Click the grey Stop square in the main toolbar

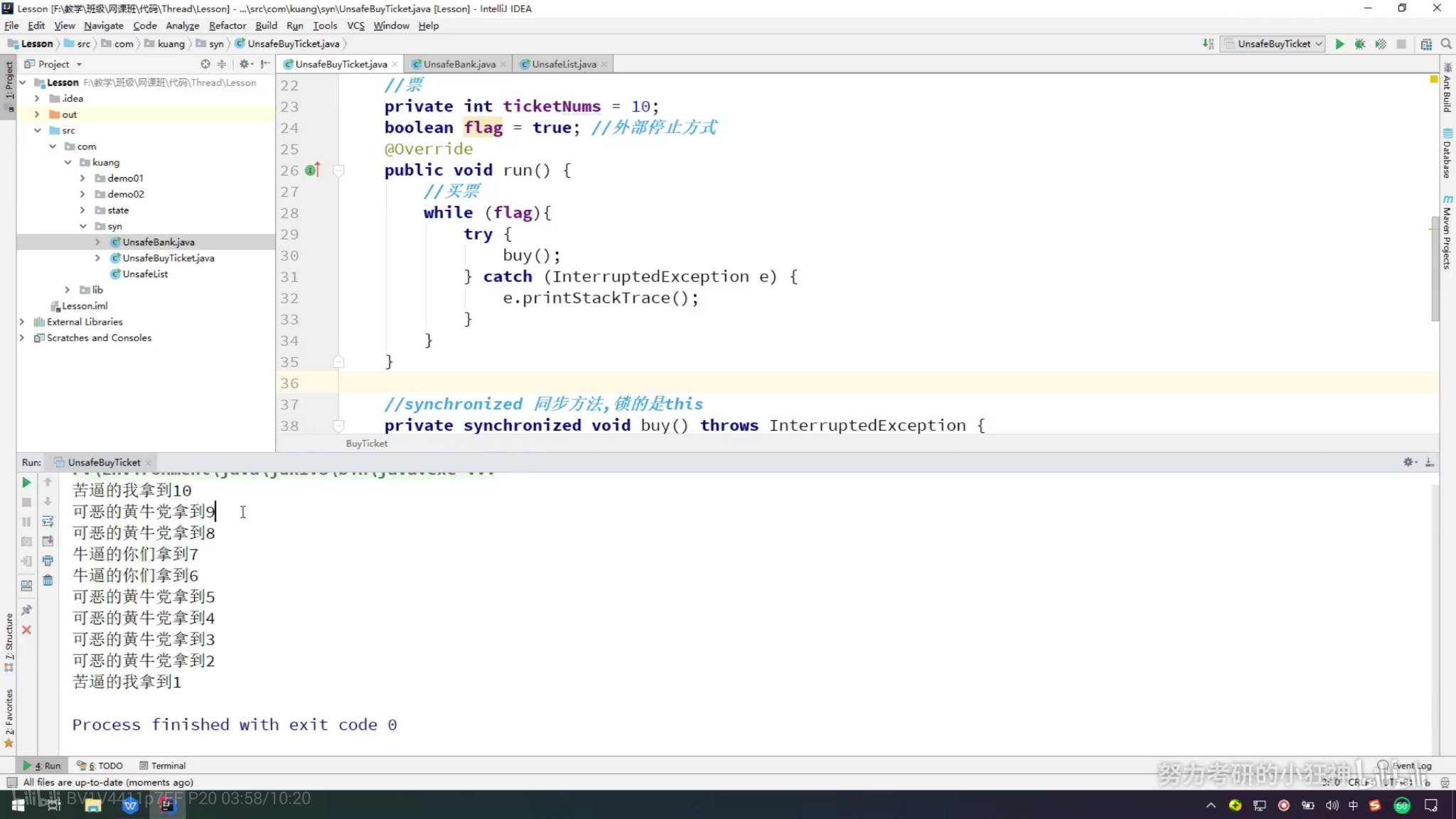pos(1401,44)
